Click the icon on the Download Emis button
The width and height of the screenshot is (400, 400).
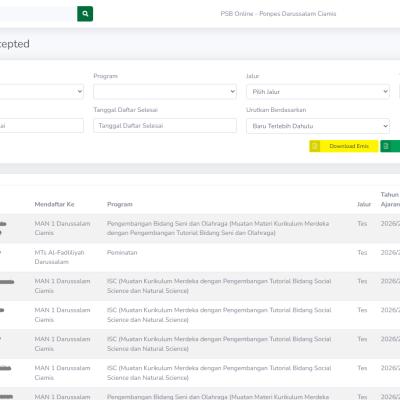[315, 146]
